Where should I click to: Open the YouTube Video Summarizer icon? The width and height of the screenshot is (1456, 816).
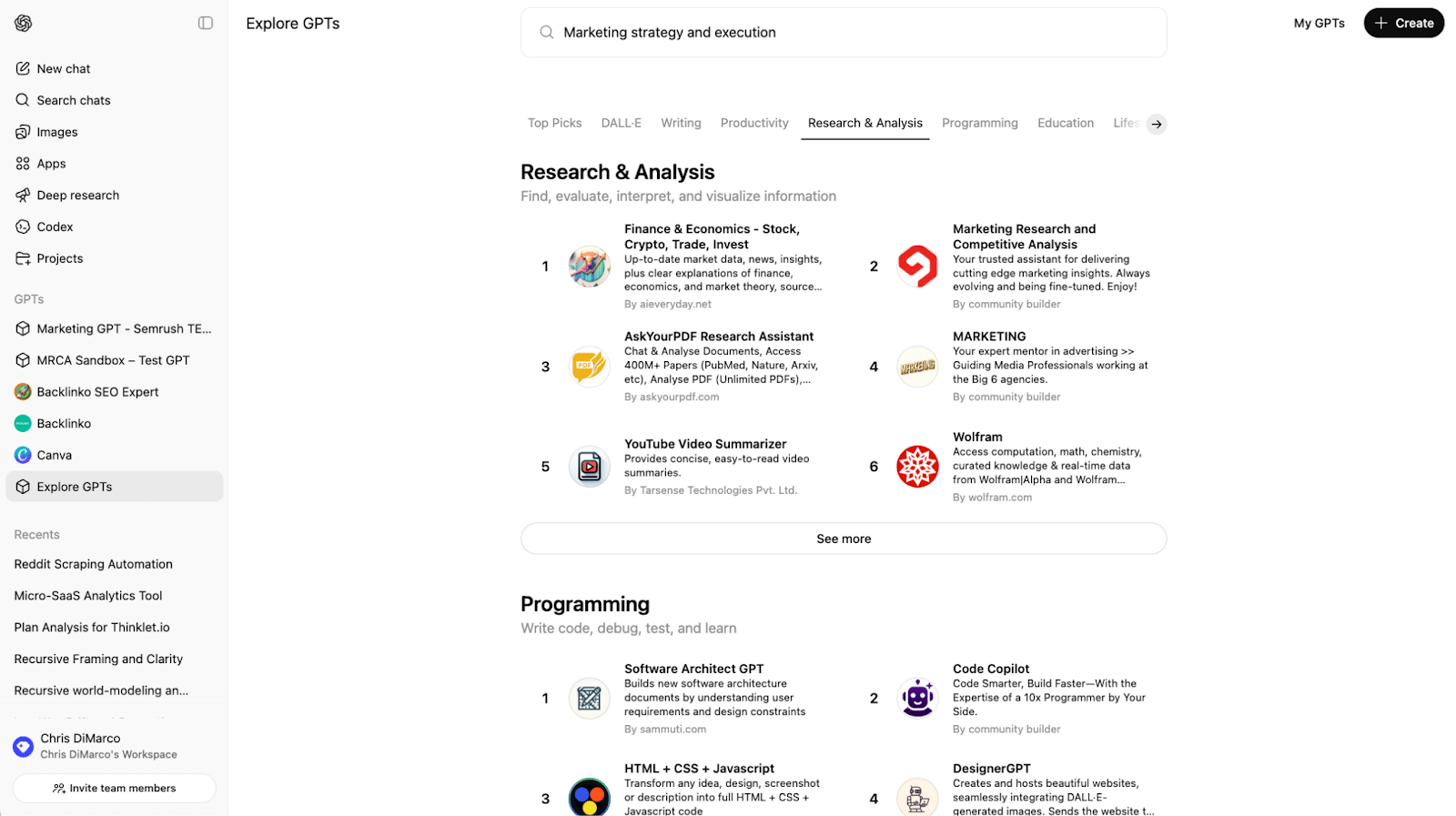tap(590, 467)
